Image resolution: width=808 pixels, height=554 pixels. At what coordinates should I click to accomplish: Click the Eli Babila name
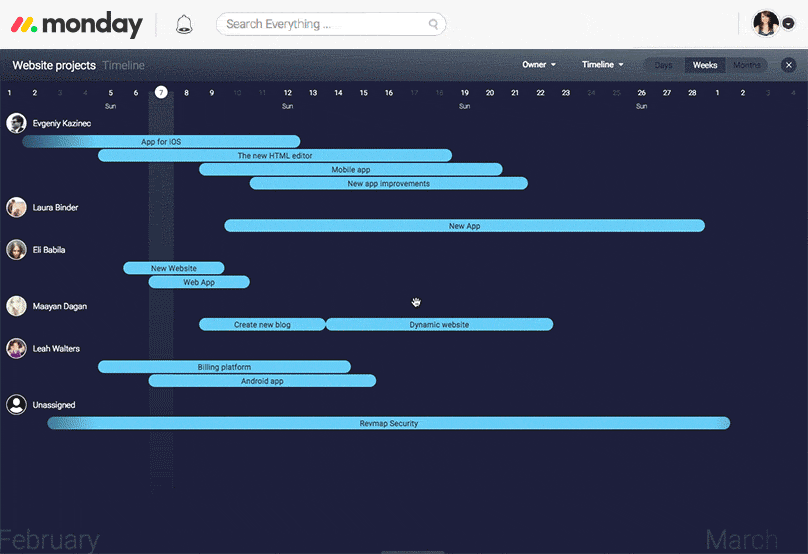(x=49, y=249)
